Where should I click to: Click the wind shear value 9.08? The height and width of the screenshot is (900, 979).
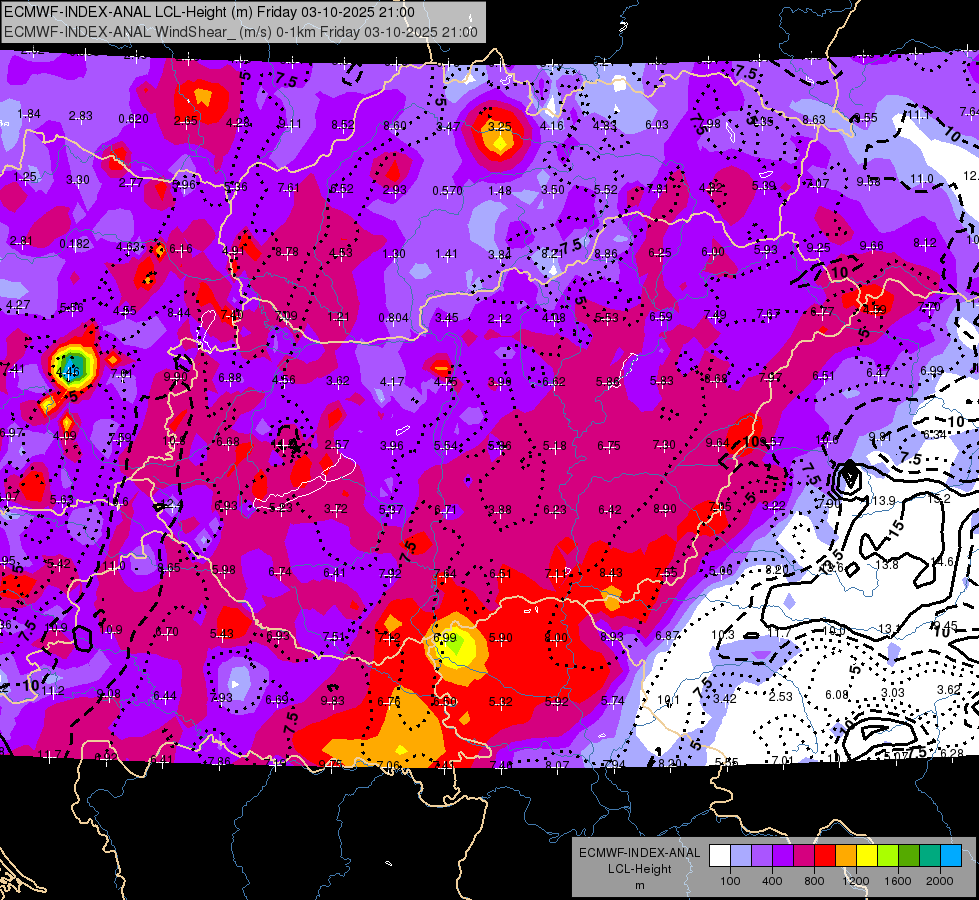tap(109, 693)
